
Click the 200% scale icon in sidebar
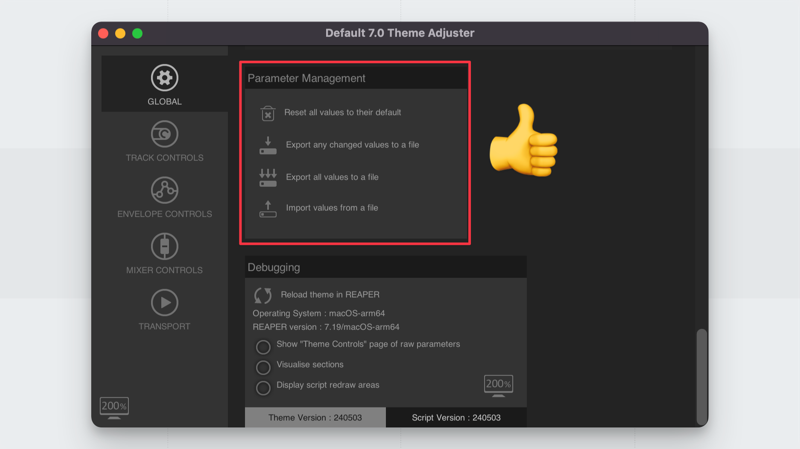[x=114, y=408]
